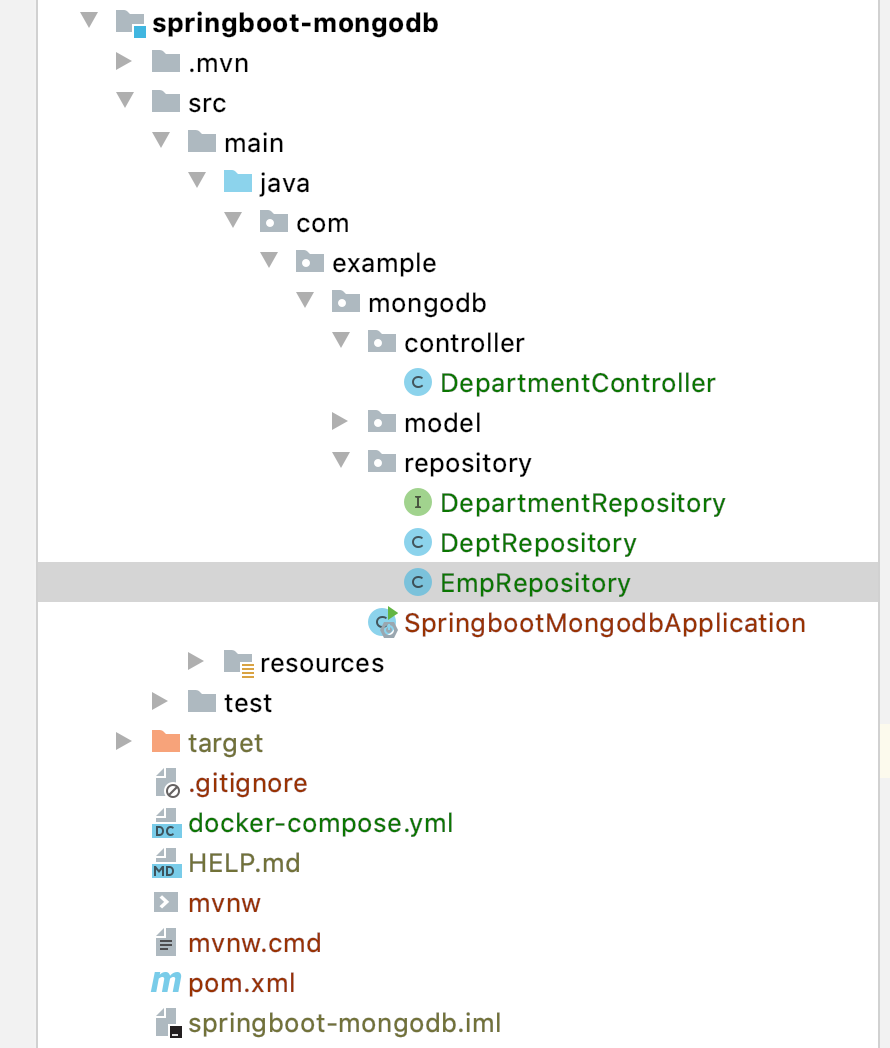Expand the .mvn folder
890x1048 pixels.
tap(124, 62)
